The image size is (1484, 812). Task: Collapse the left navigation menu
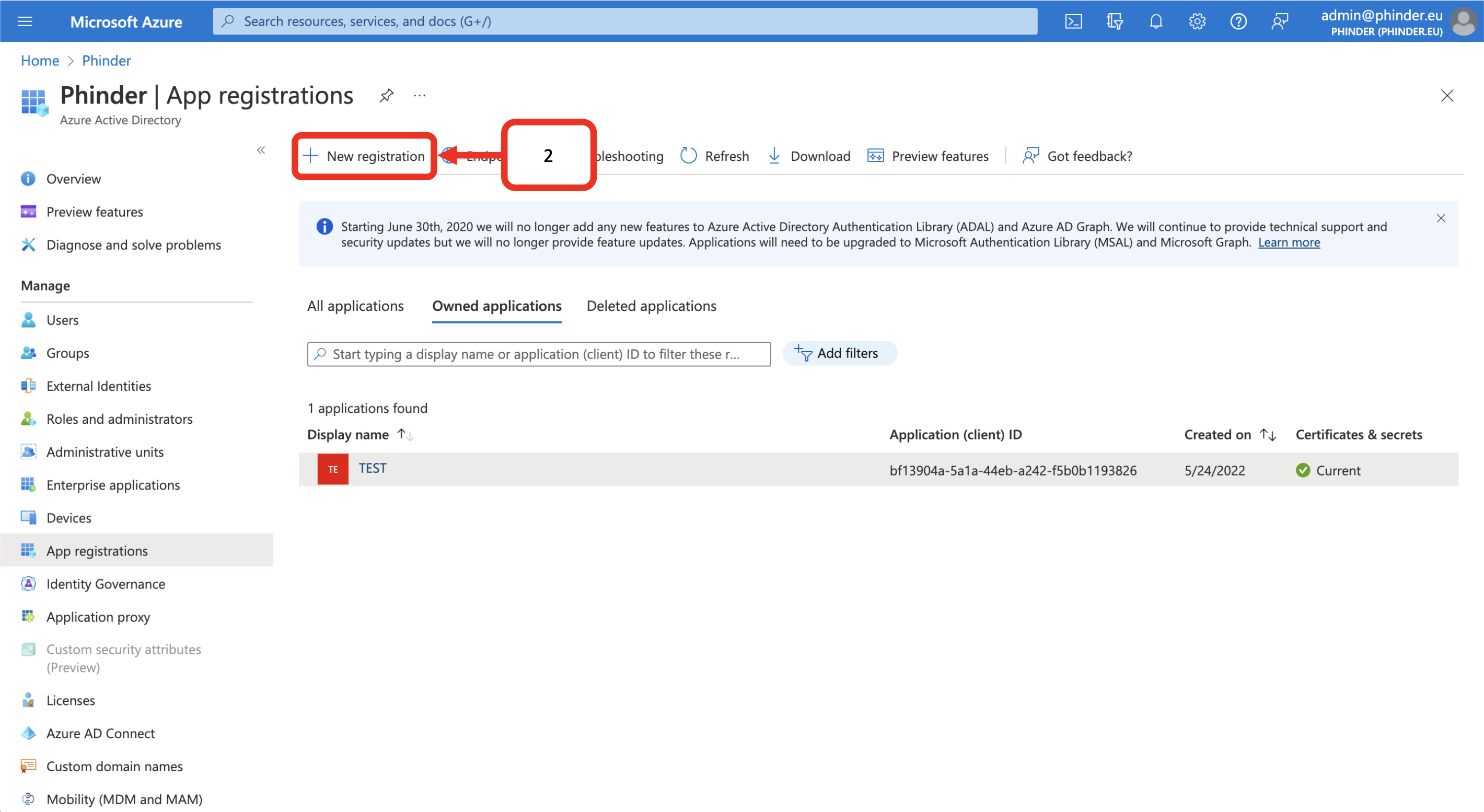pos(261,150)
